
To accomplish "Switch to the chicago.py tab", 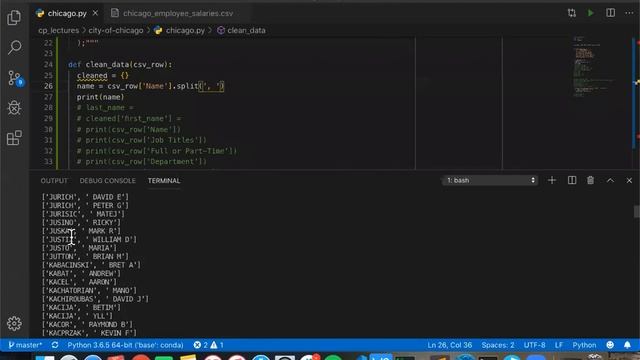I will 67,13.
